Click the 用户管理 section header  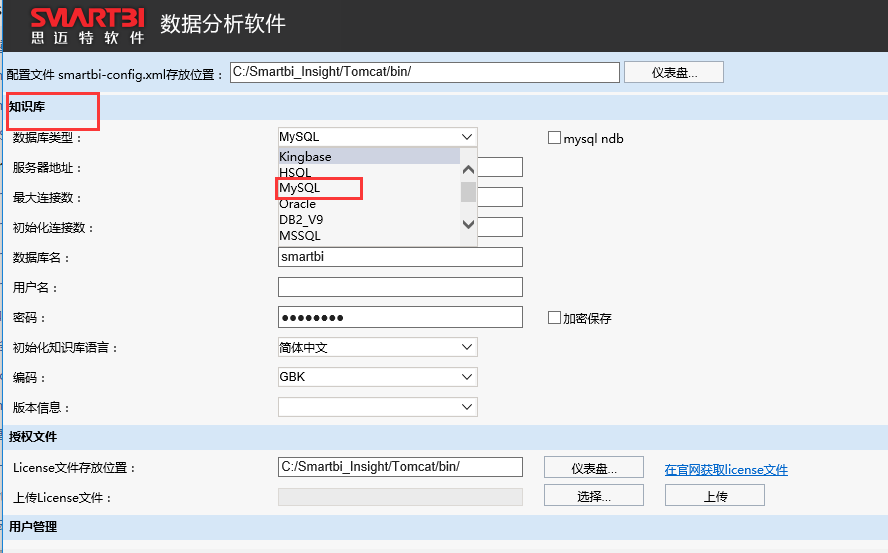pyautogui.click(x=33, y=527)
